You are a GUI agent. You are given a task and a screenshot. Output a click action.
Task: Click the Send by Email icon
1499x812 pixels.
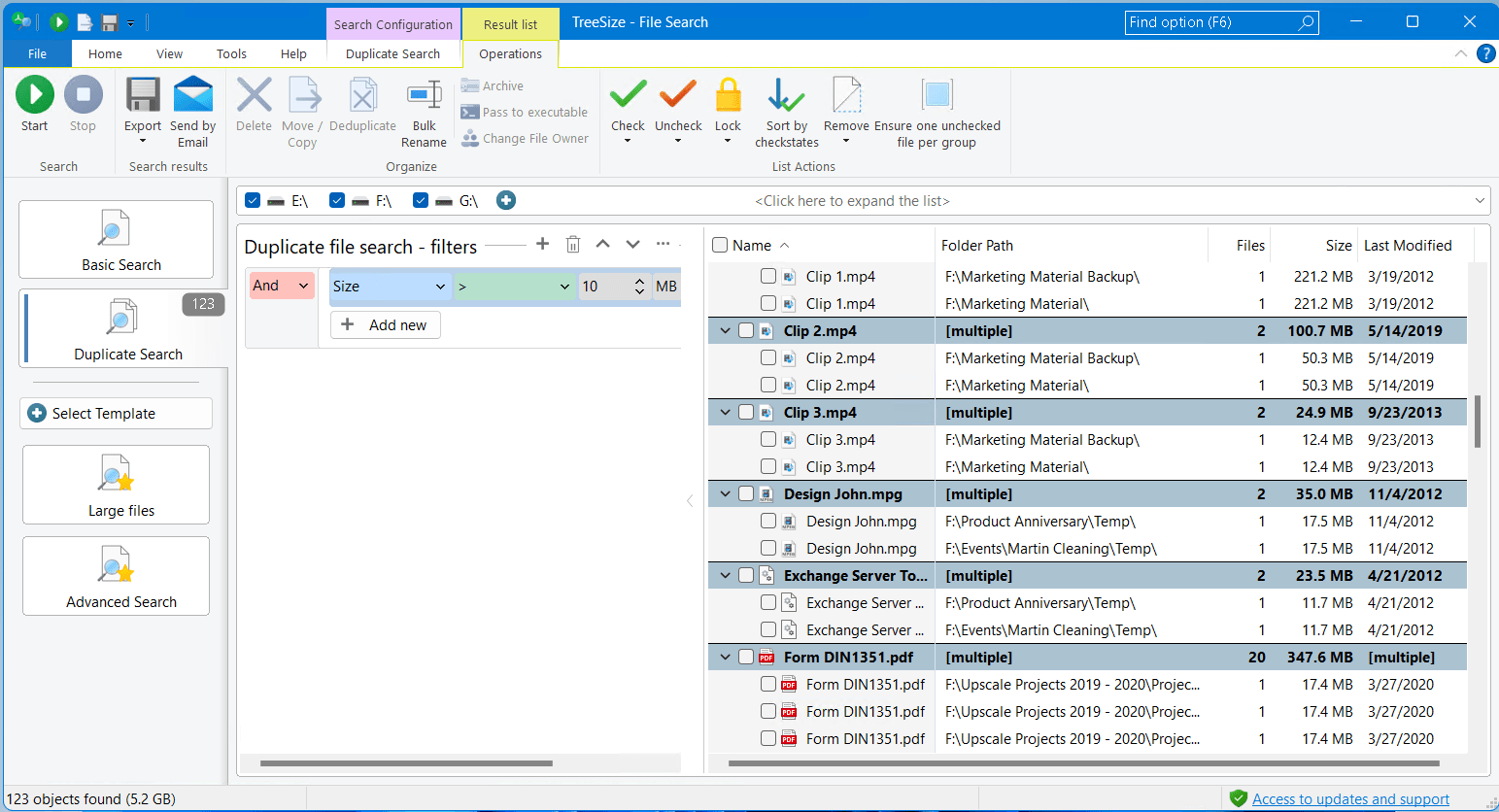click(x=192, y=95)
